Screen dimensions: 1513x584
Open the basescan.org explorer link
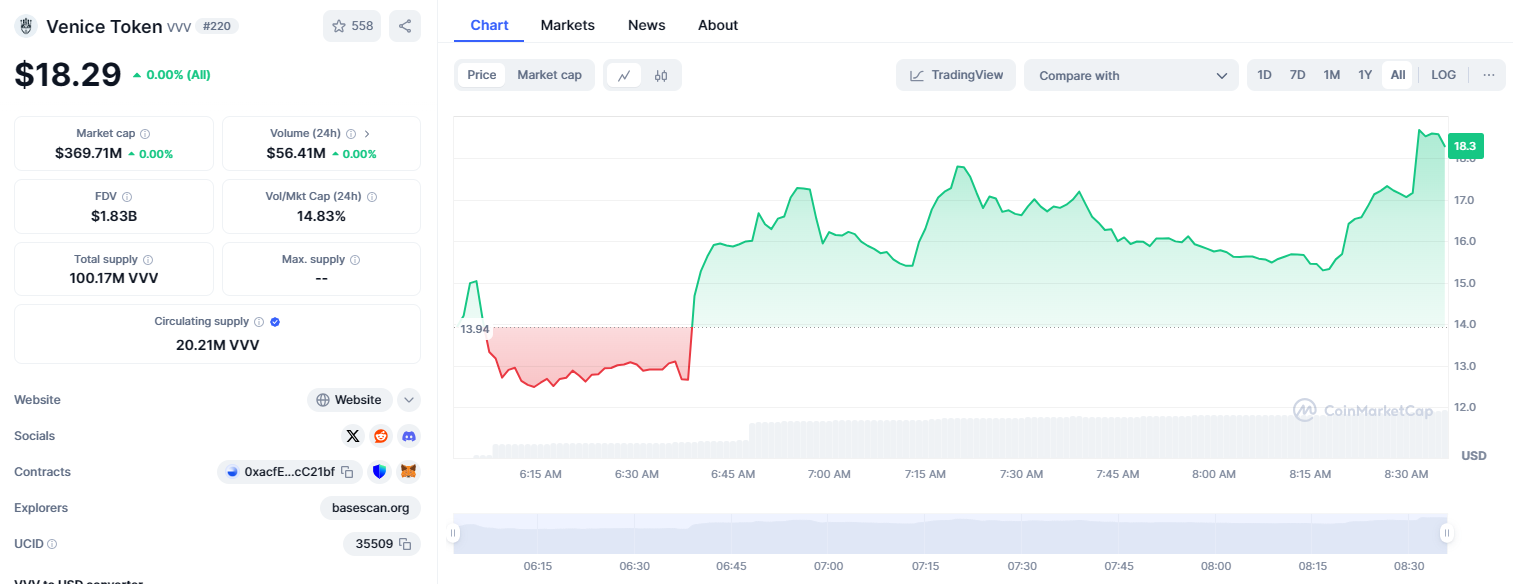click(370, 508)
